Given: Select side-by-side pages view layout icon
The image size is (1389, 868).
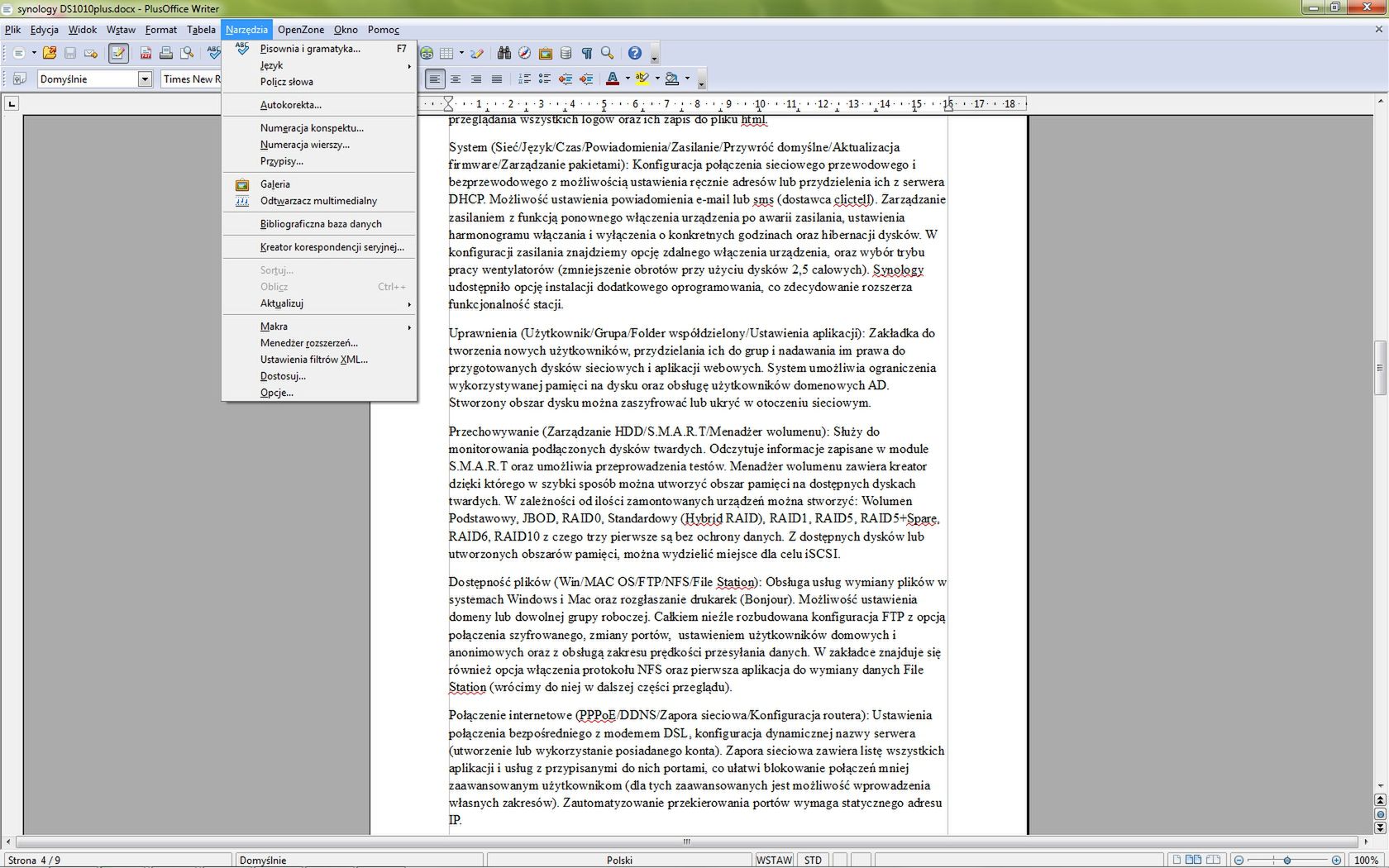Looking at the screenshot, I should coord(1194,861).
